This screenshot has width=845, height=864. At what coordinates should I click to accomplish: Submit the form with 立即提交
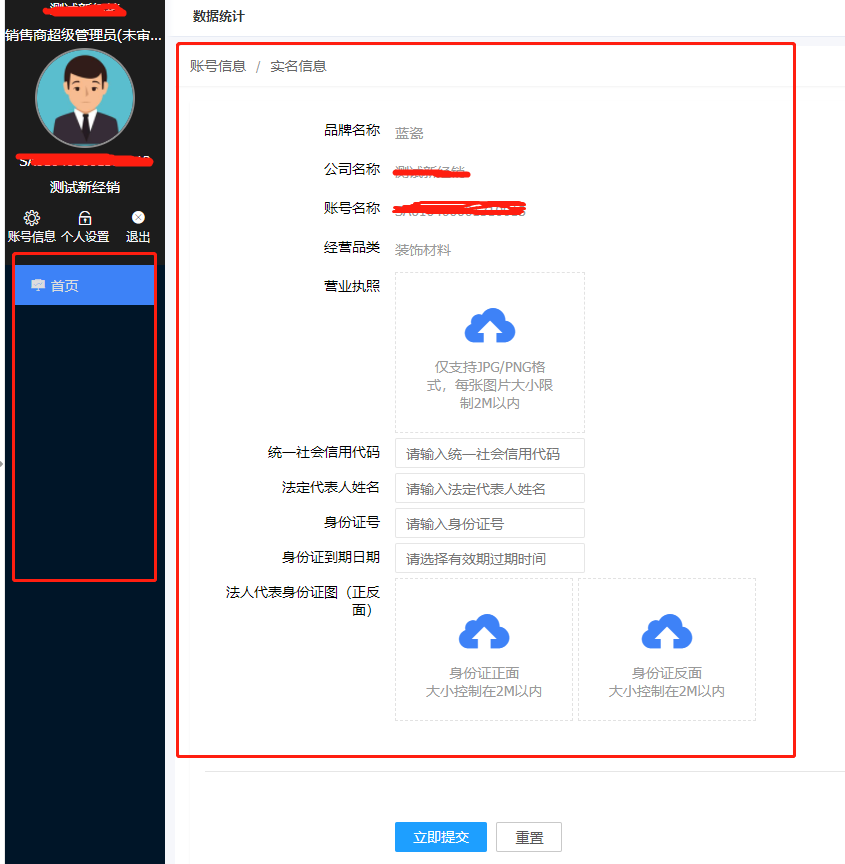click(x=441, y=837)
